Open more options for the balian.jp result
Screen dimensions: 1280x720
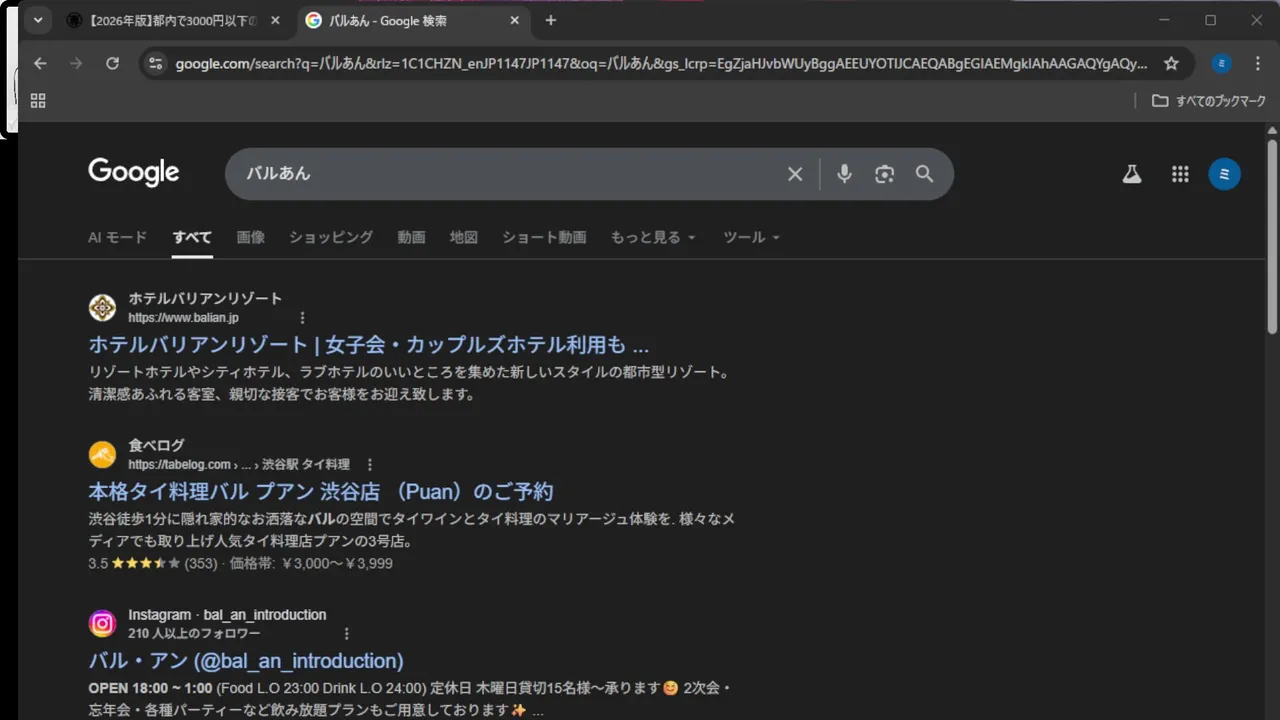click(x=303, y=318)
